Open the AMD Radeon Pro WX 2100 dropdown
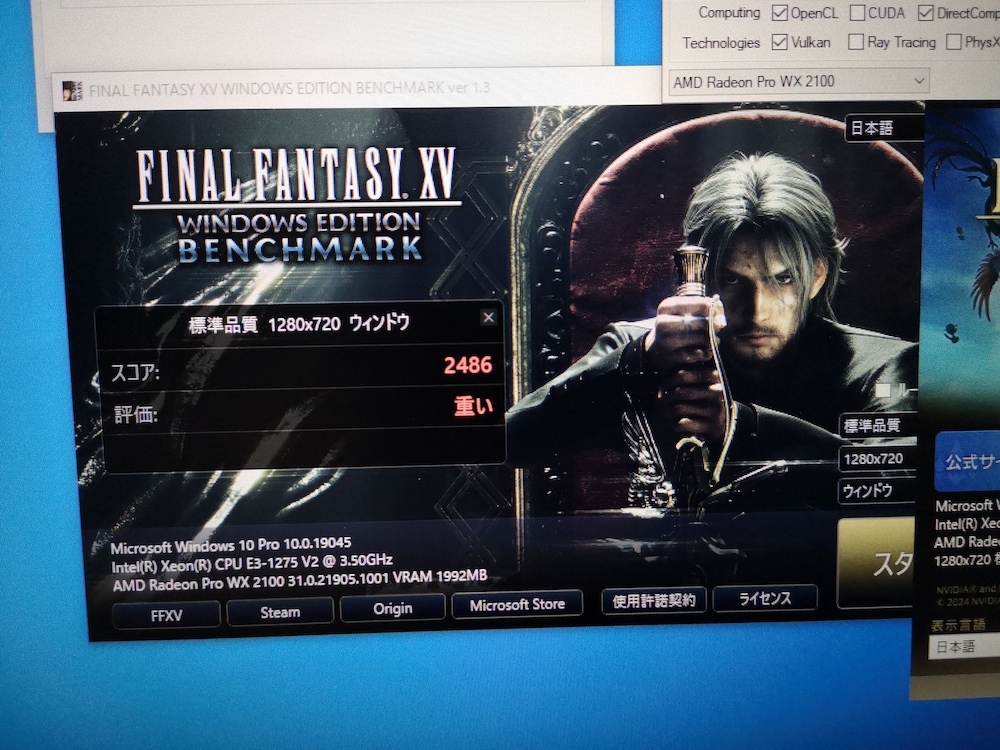The image size is (1000, 750). click(x=798, y=82)
